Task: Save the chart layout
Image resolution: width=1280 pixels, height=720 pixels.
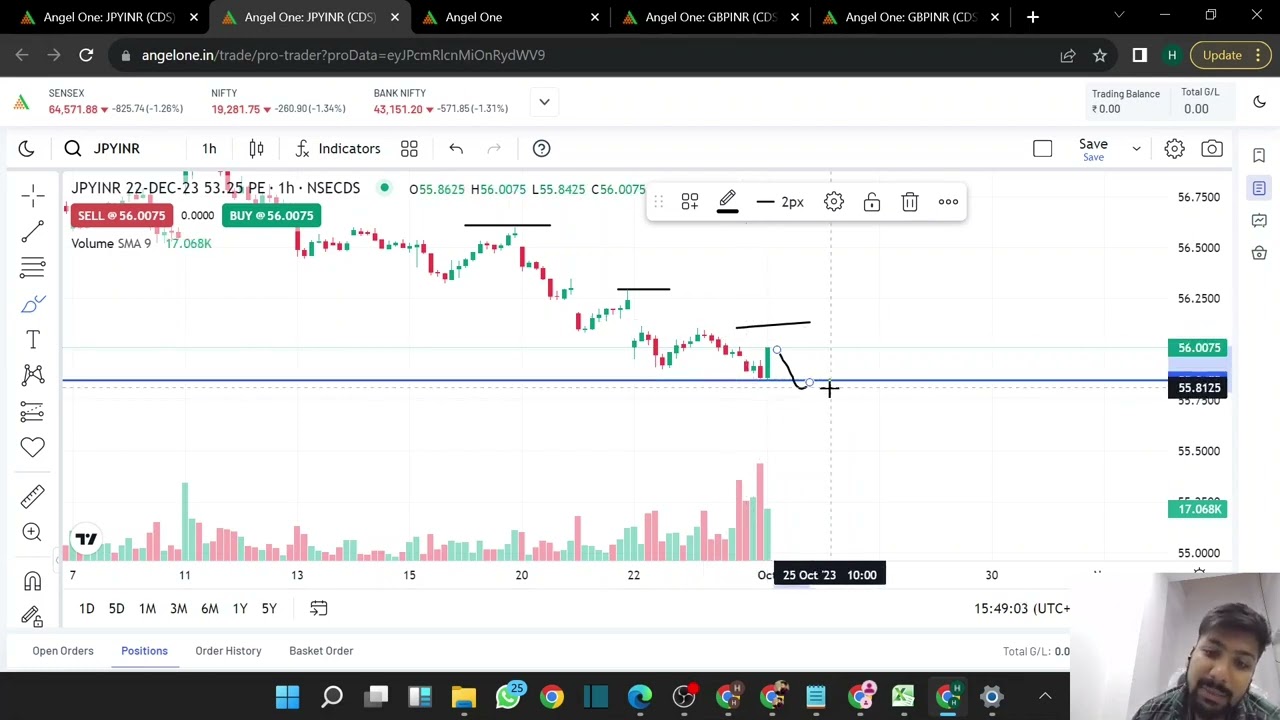Action: point(1093,148)
